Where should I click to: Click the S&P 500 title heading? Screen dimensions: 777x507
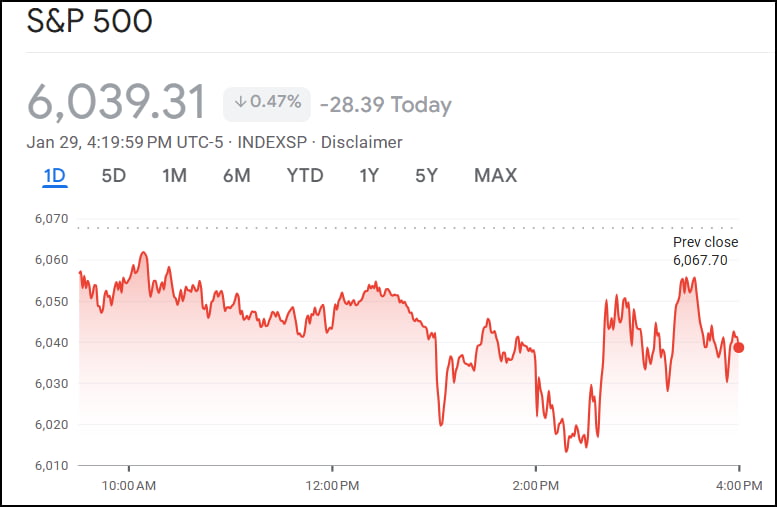tap(90, 21)
